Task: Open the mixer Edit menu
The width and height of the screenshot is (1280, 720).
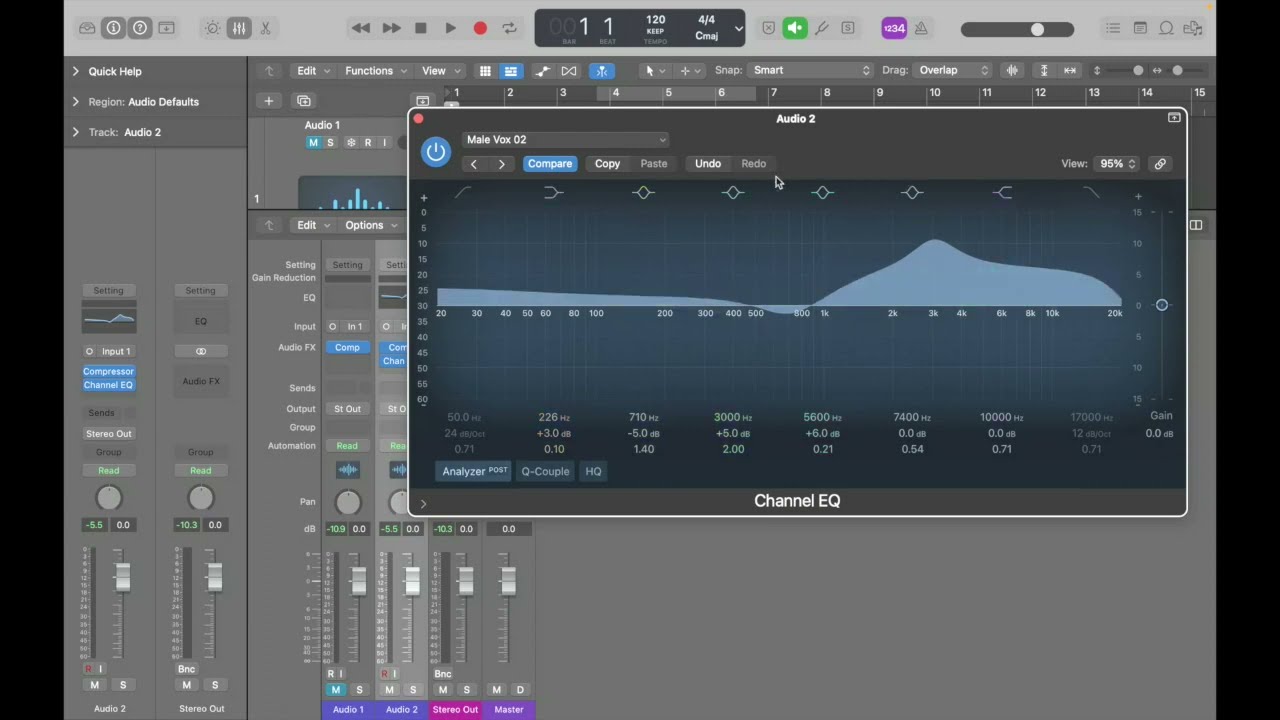Action: pos(313,225)
